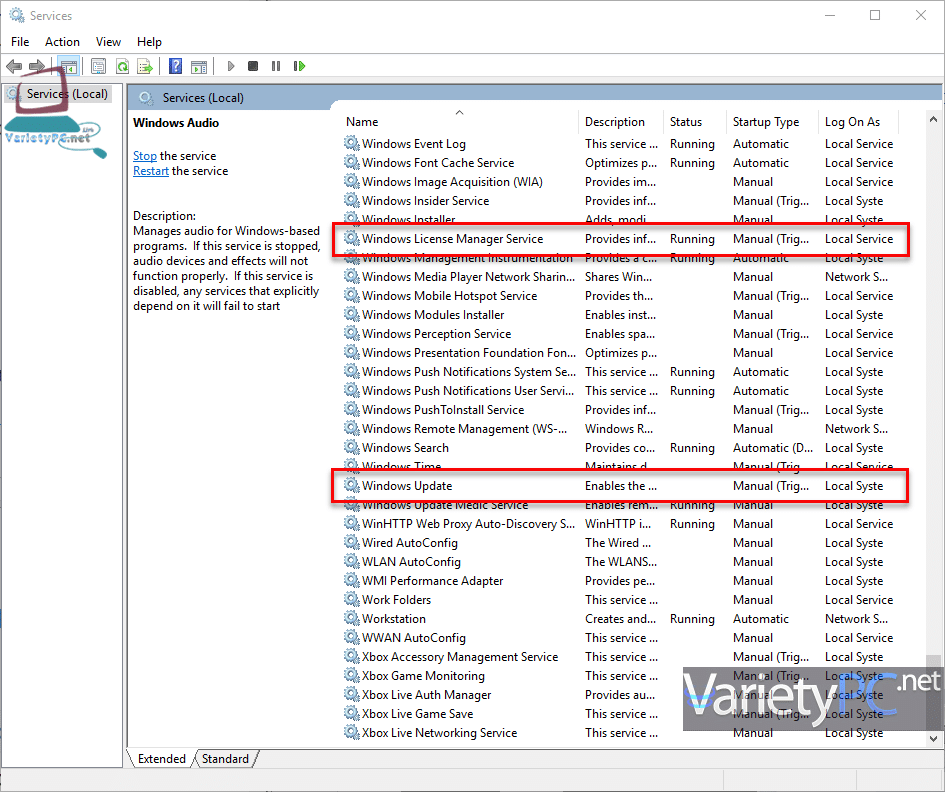The image size is (945, 792).
Task: Open the View menu
Action: tap(108, 42)
